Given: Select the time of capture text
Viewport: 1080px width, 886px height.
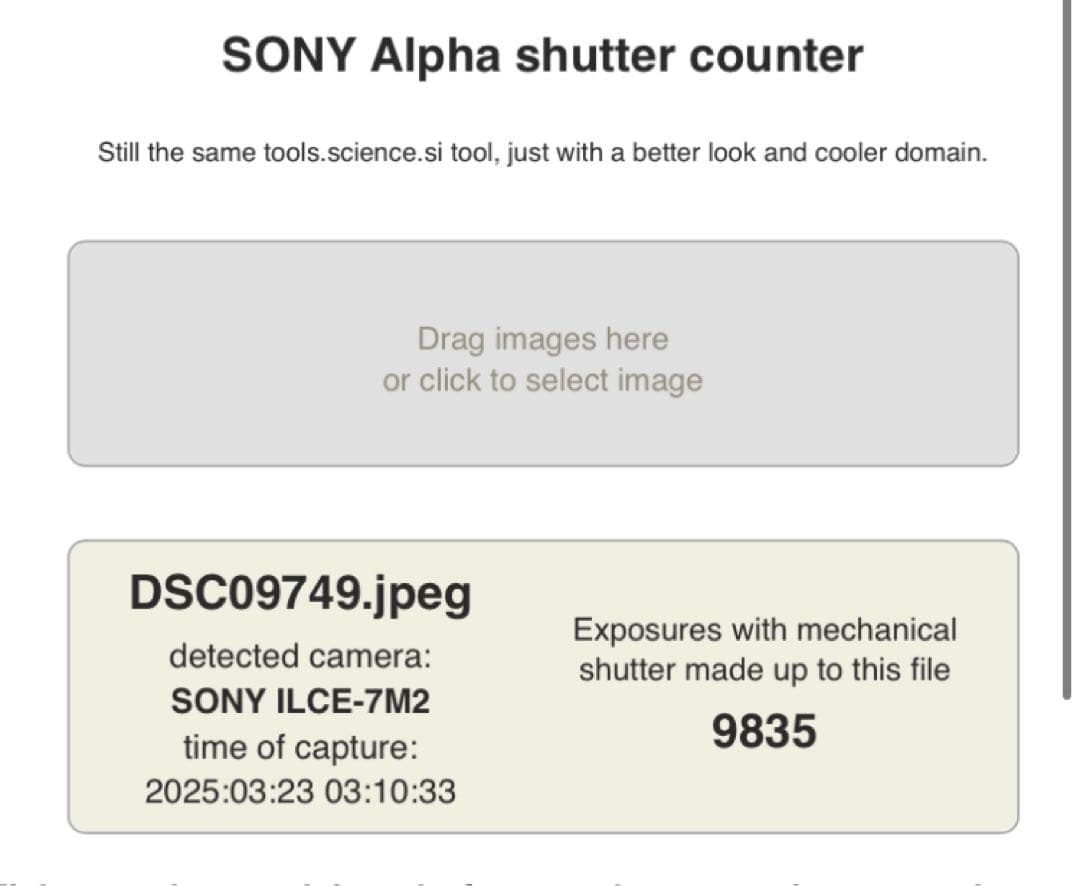Looking at the screenshot, I should pos(300,791).
